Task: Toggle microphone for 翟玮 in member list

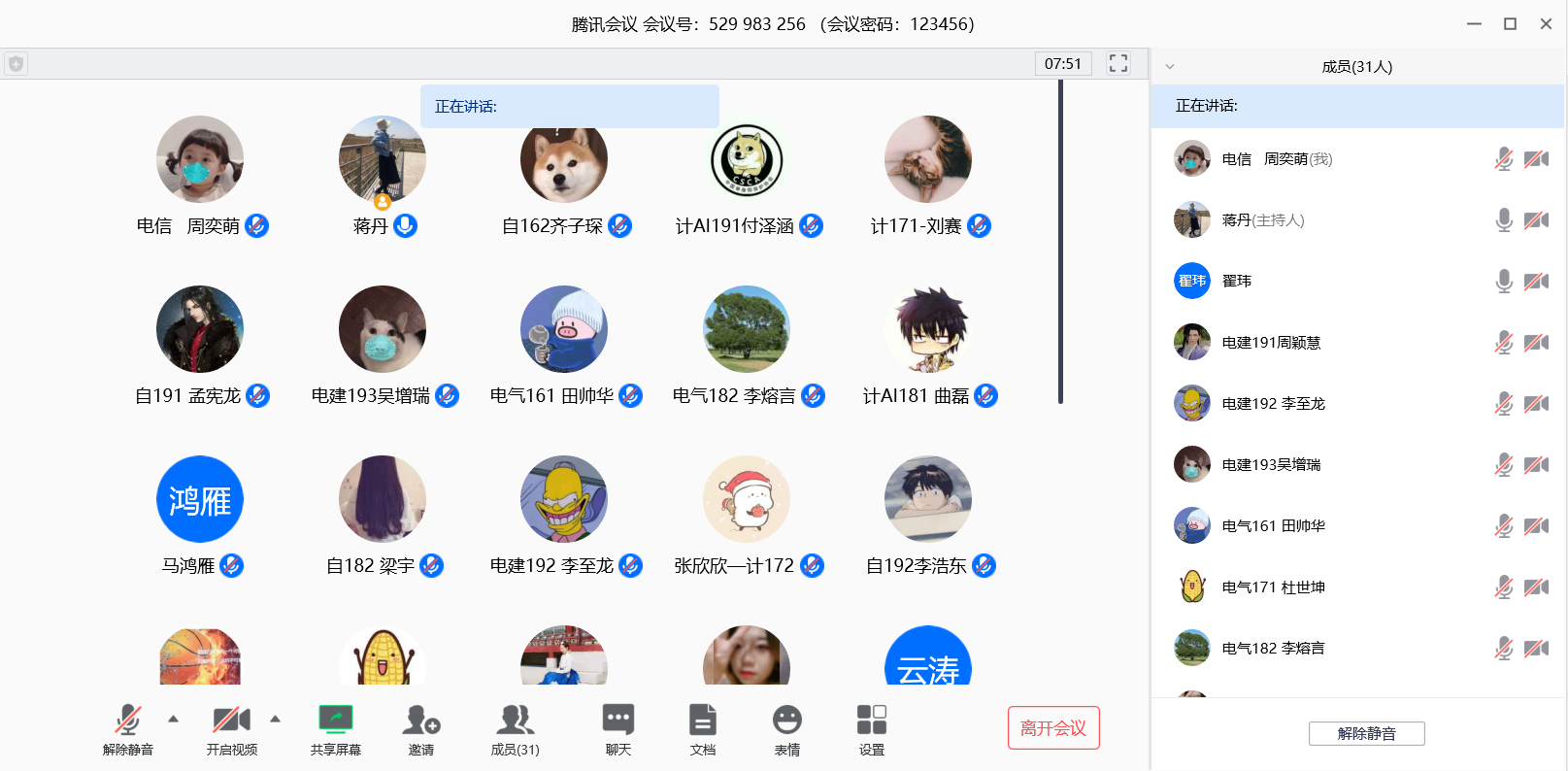Action: tap(1503, 282)
